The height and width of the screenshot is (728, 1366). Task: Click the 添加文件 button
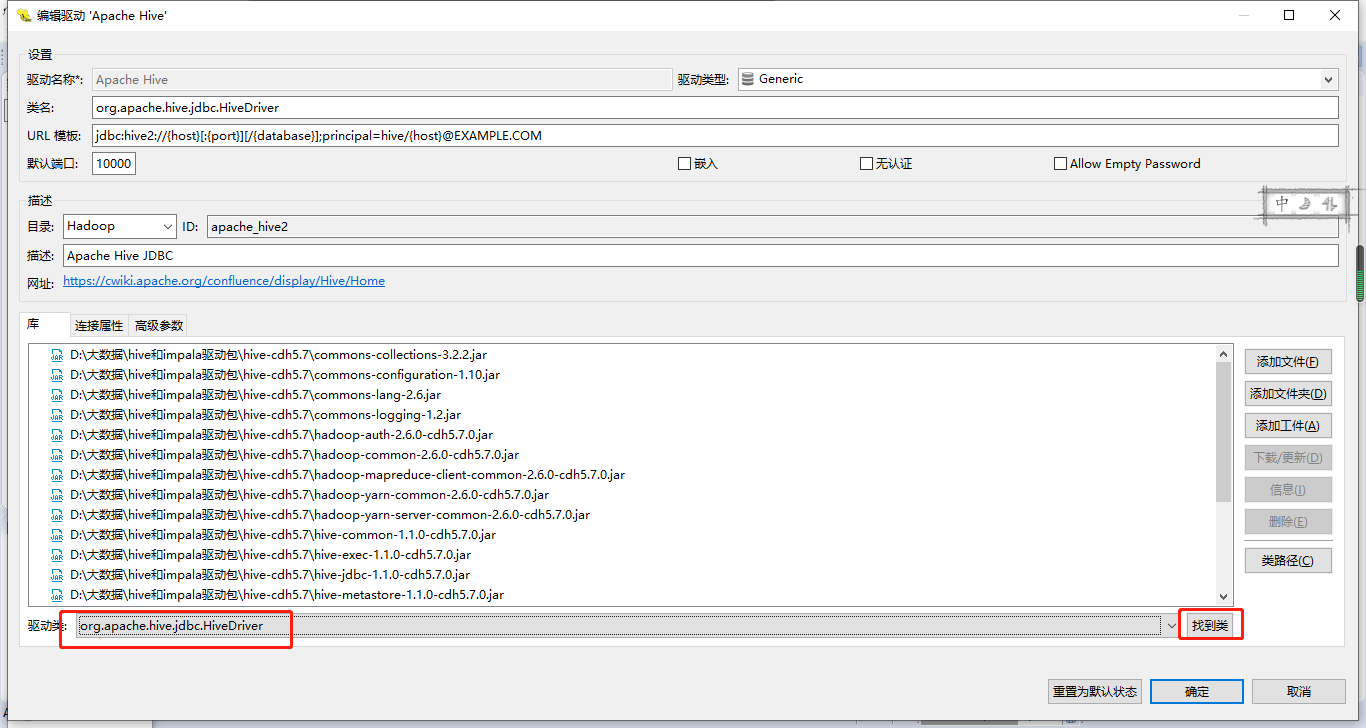(1288, 362)
